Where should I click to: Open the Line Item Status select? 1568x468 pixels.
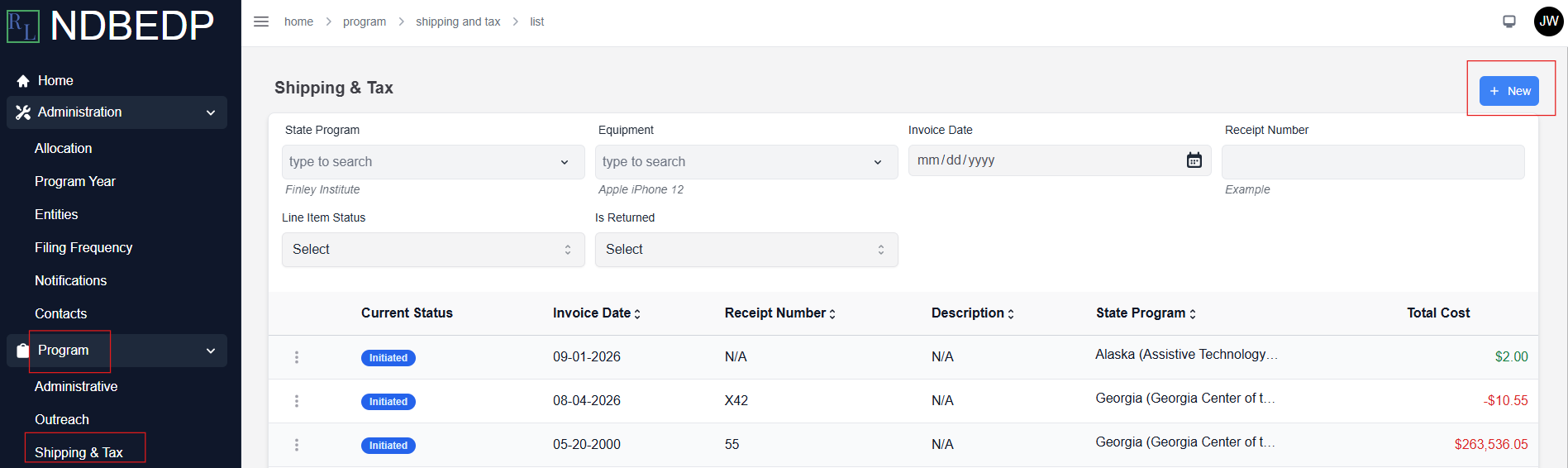tap(433, 250)
